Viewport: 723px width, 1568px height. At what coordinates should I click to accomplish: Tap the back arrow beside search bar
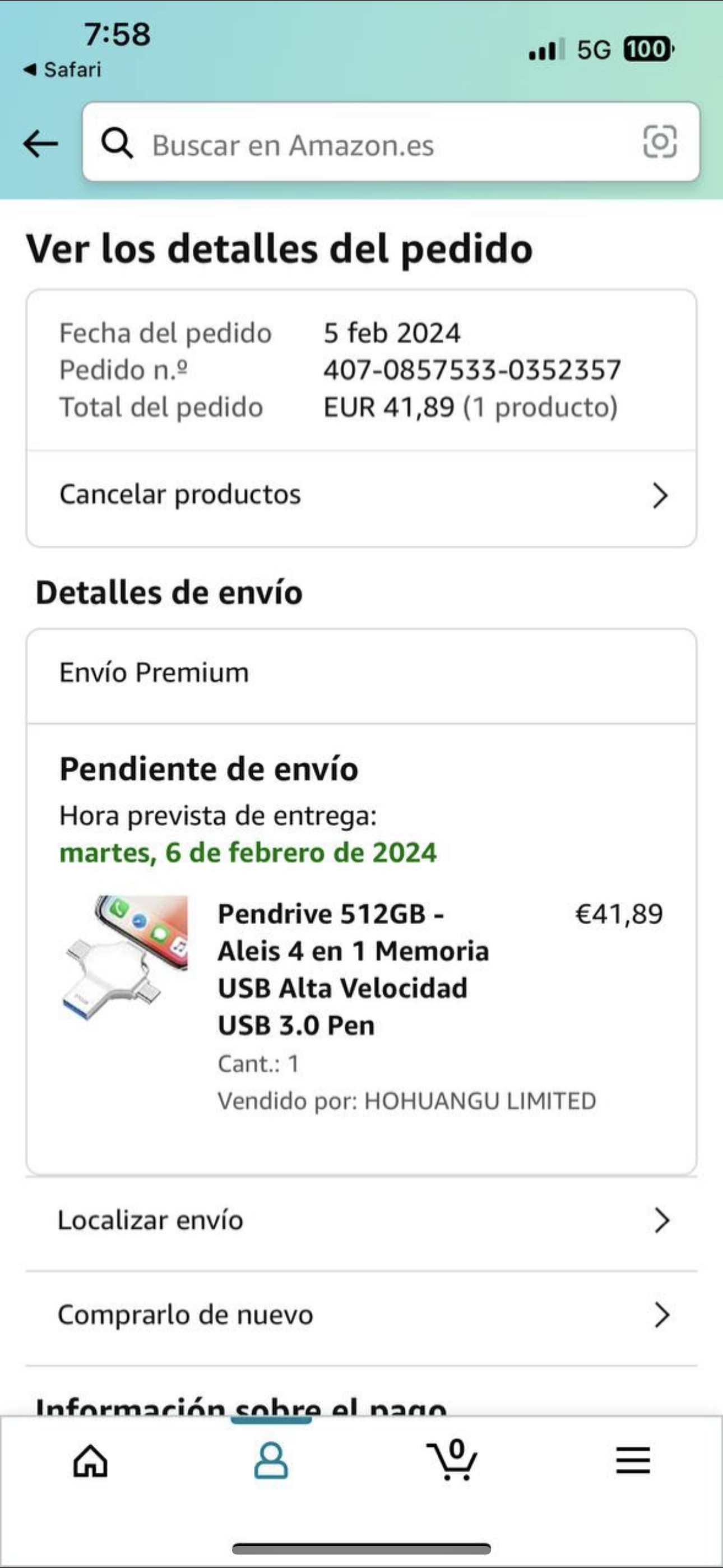coord(40,144)
